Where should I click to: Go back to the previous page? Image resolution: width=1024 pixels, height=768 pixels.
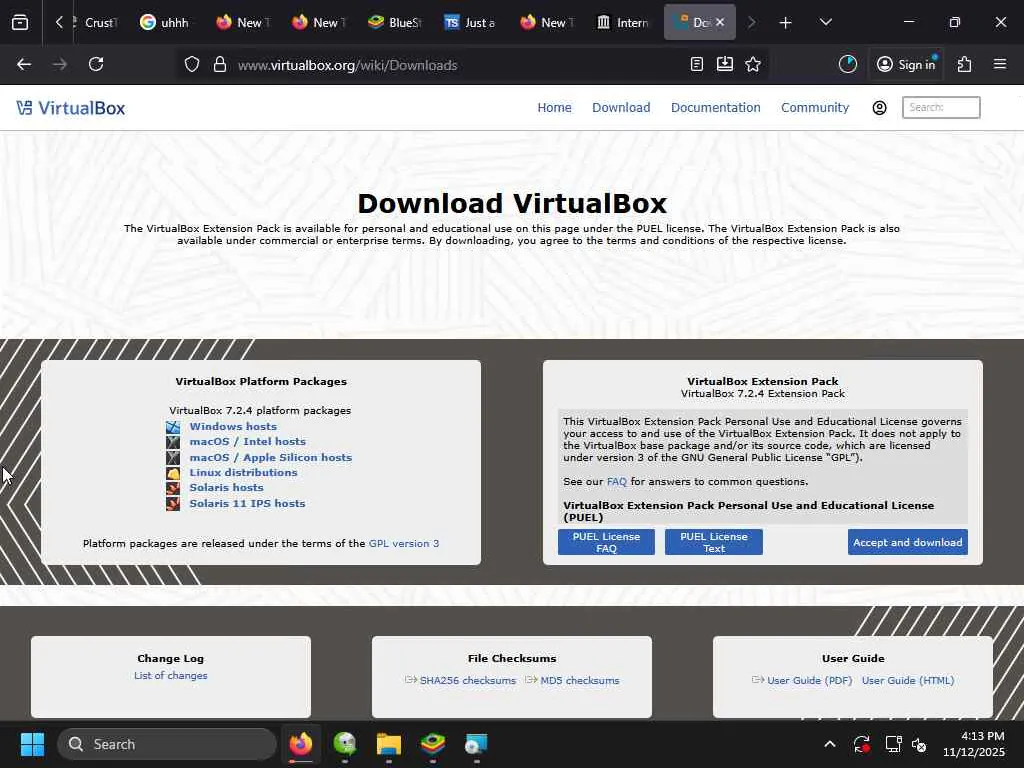pos(24,65)
